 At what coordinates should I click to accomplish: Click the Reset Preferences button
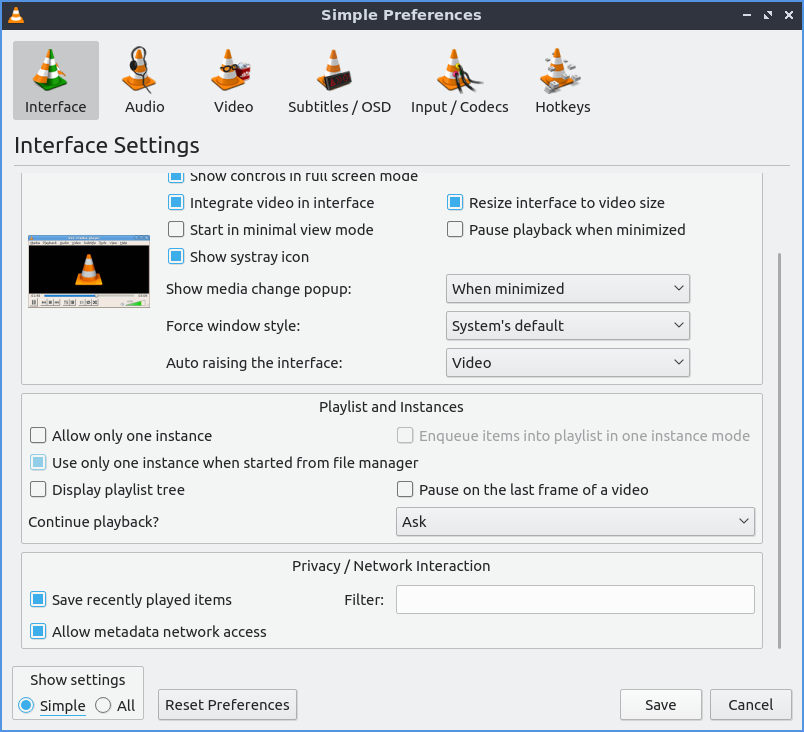pyautogui.click(x=227, y=705)
